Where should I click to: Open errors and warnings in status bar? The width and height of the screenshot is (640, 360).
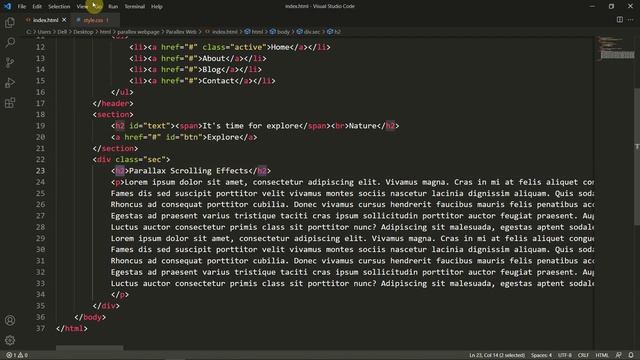(17, 355)
